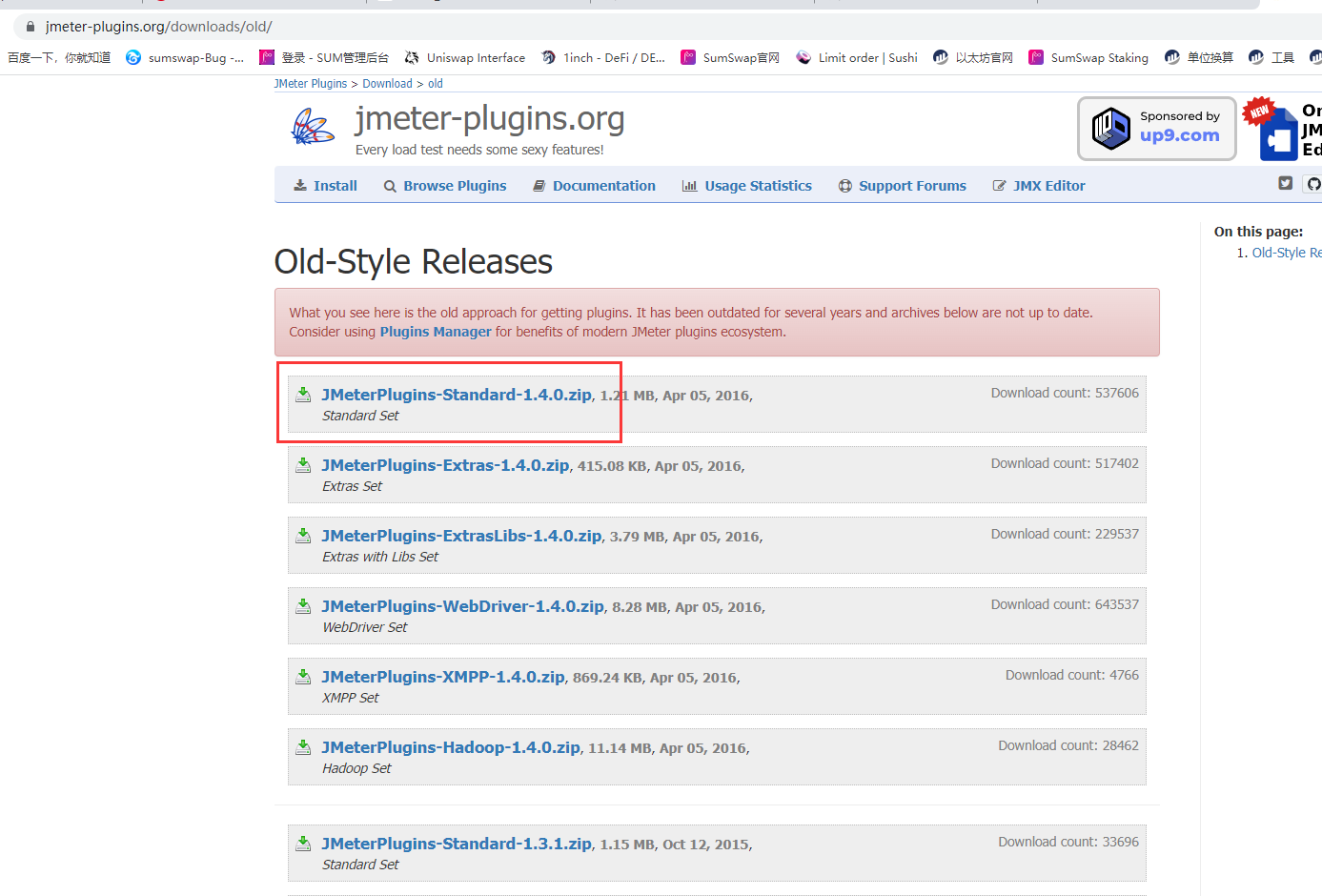Open the Documentation menu item
The image size is (1322, 896).
[x=594, y=186]
